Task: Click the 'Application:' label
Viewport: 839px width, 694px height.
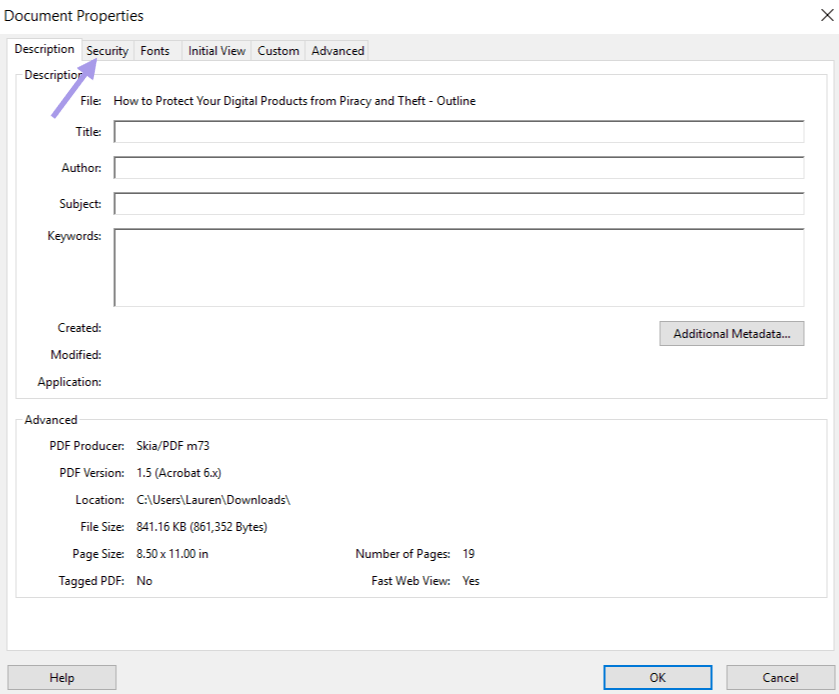Action: coord(69,382)
